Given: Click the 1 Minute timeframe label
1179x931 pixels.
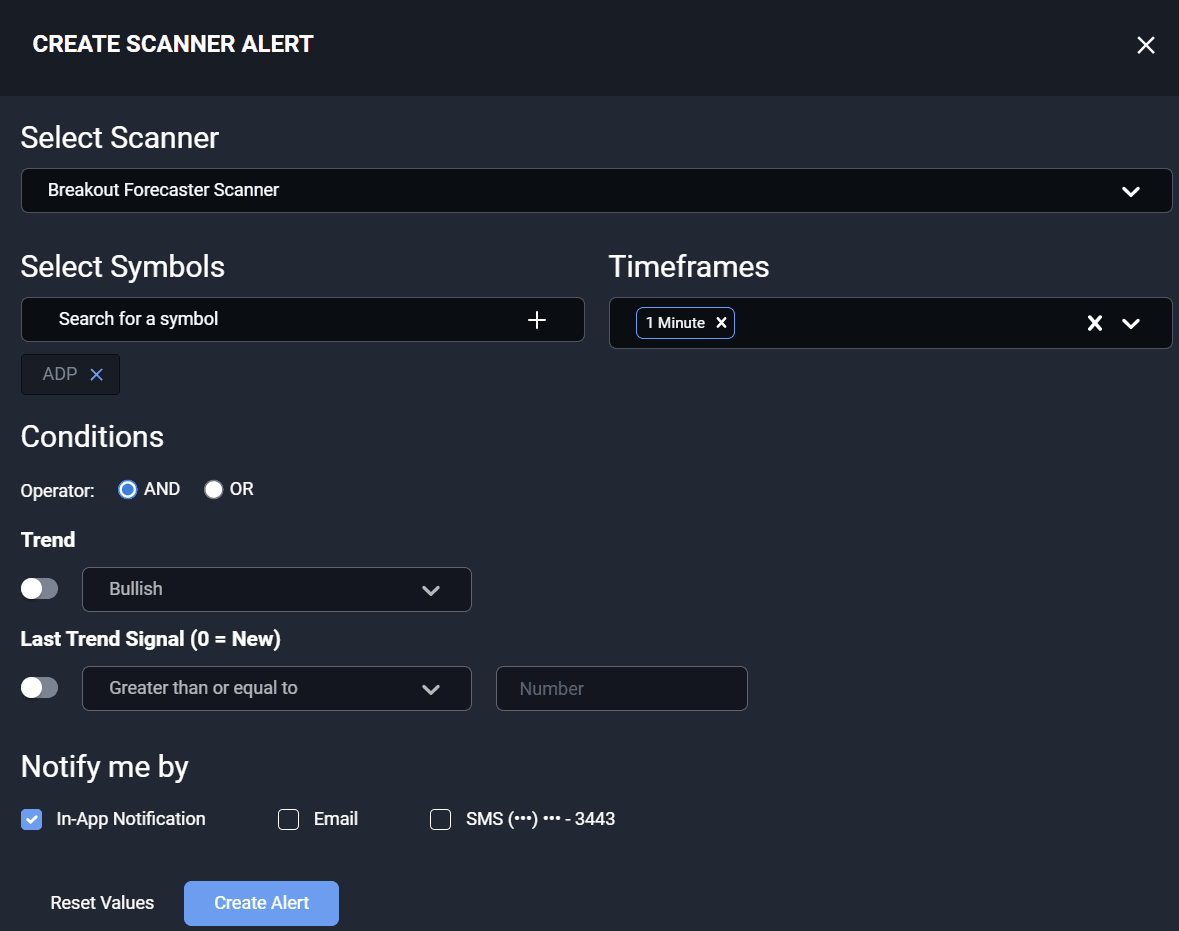Looking at the screenshot, I should 675,323.
